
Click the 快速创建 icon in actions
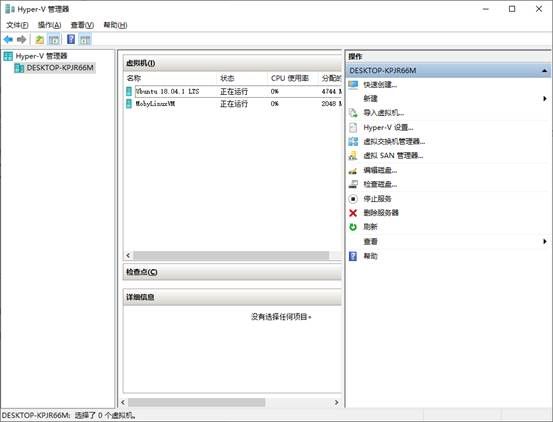tap(353, 85)
